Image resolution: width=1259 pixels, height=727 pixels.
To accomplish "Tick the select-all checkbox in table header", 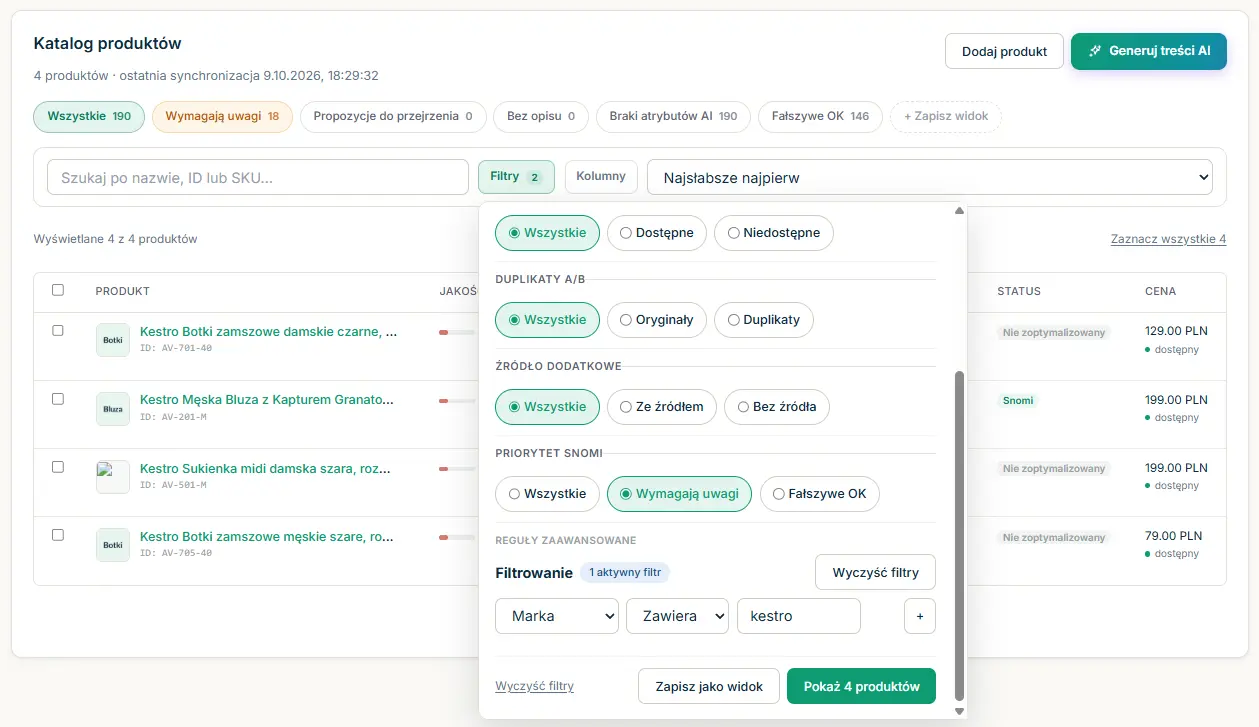I will (x=58, y=290).
